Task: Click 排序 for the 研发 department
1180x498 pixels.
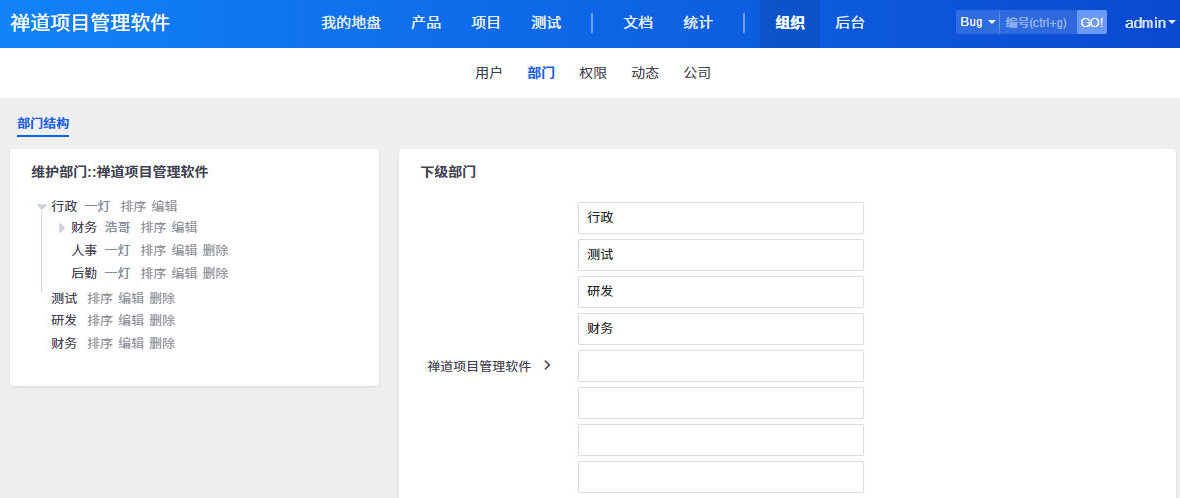Action: [100, 320]
